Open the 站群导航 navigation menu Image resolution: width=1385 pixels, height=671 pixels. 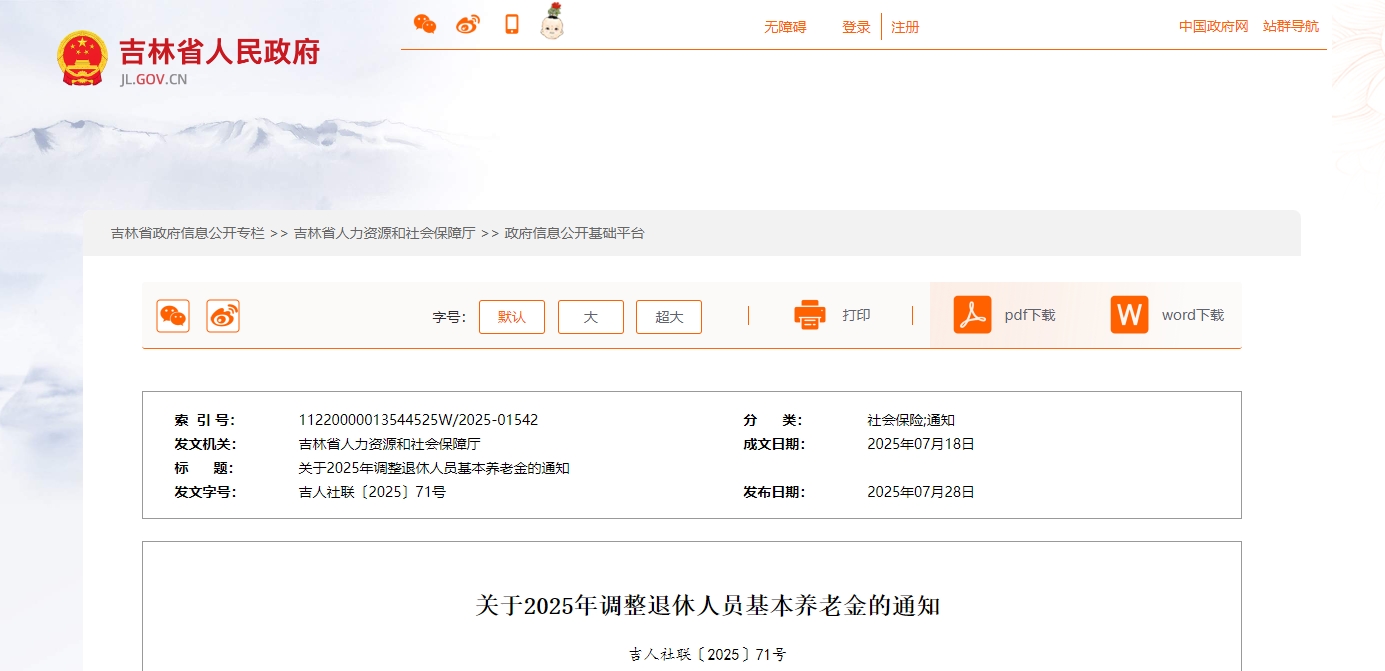pos(1293,27)
